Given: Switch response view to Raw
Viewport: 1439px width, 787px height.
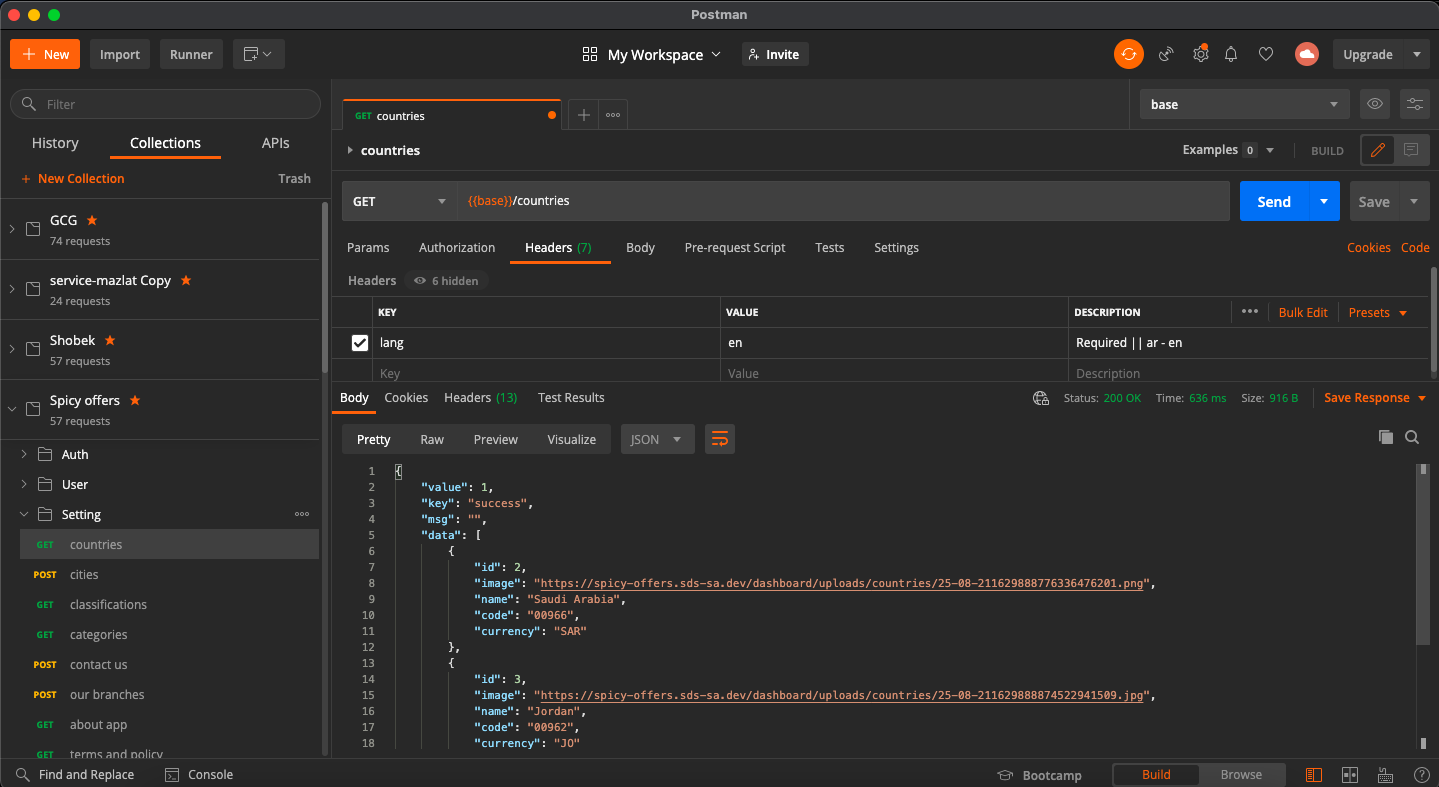Looking at the screenshot, I should [432, 439].
